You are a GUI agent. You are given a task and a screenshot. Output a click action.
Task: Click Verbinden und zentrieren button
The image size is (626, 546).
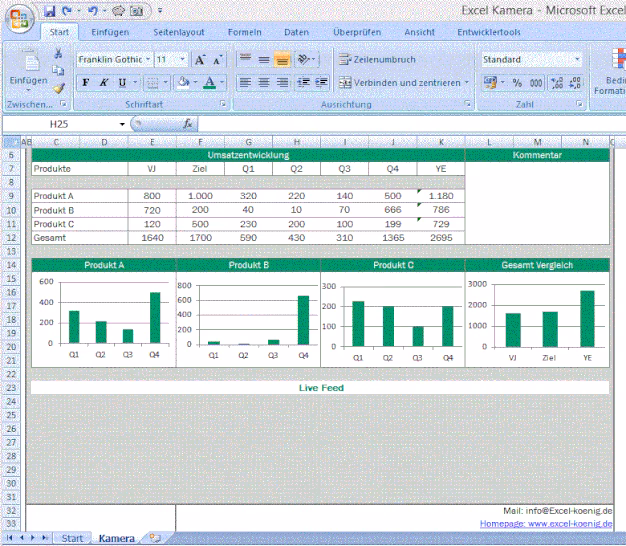click(400, 83)
